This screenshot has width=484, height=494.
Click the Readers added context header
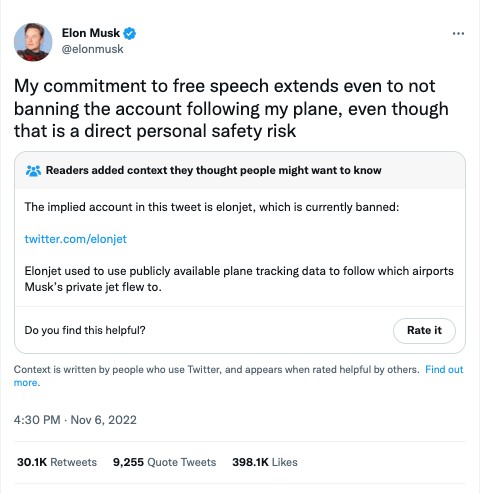pos(213,170)
